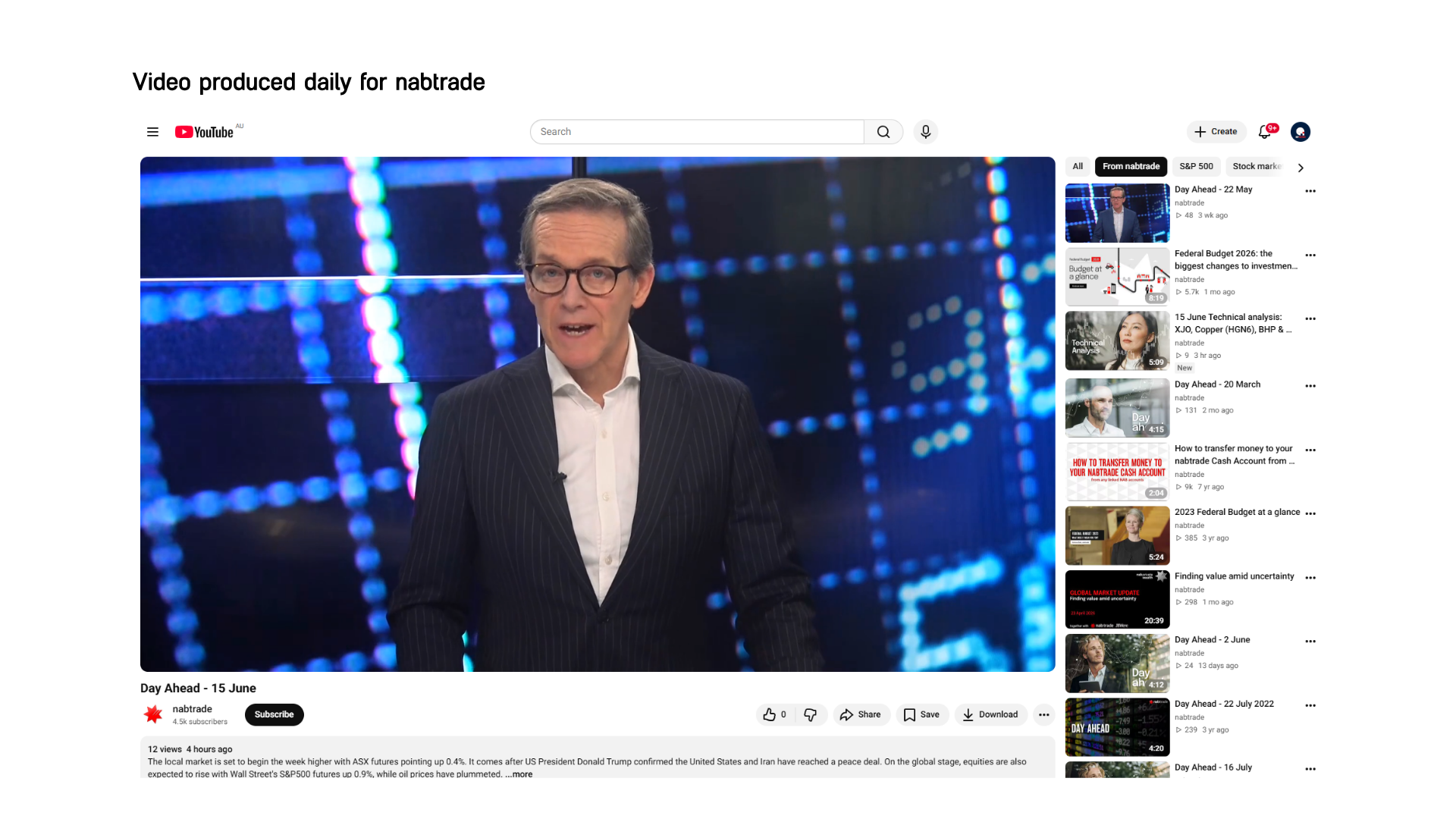Viewport: 1456px width, 819px height.
Task: Open the Create button
Action: click(x=1216, y=132)
